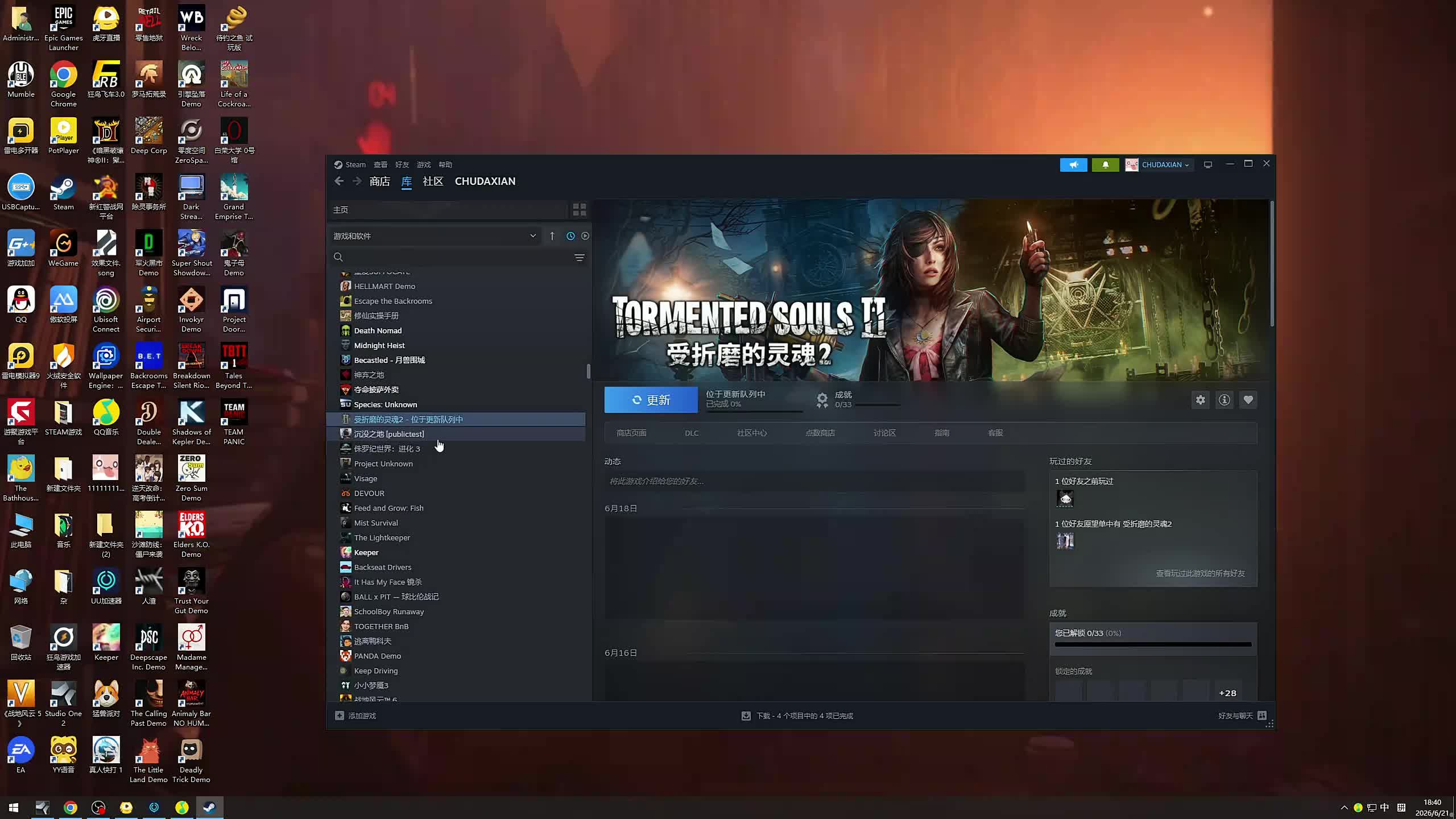Click the friend avatar who played before
This screenshot has width=1456, height=819.
(1065, 499)
